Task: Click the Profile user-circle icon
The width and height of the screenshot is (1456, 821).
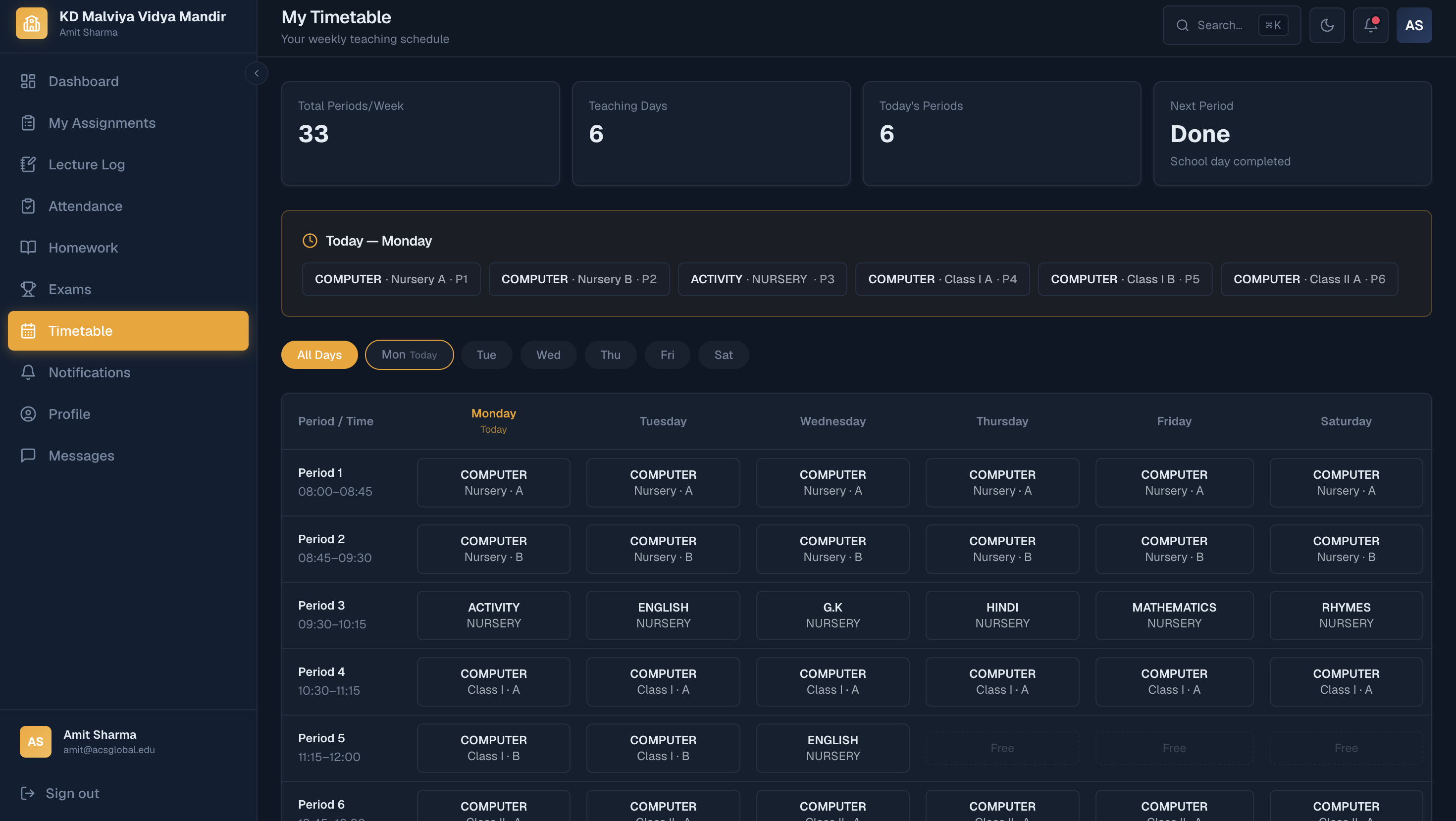Action: coord(28,414)
